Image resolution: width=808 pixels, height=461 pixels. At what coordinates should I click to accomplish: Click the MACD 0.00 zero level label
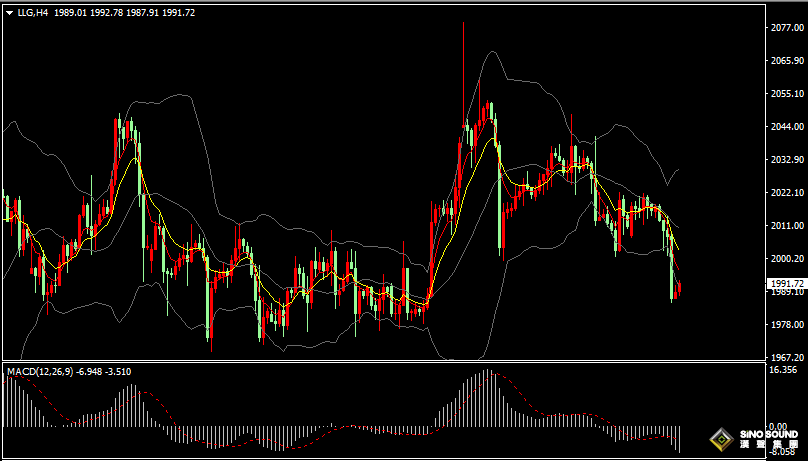click(778, 426)
